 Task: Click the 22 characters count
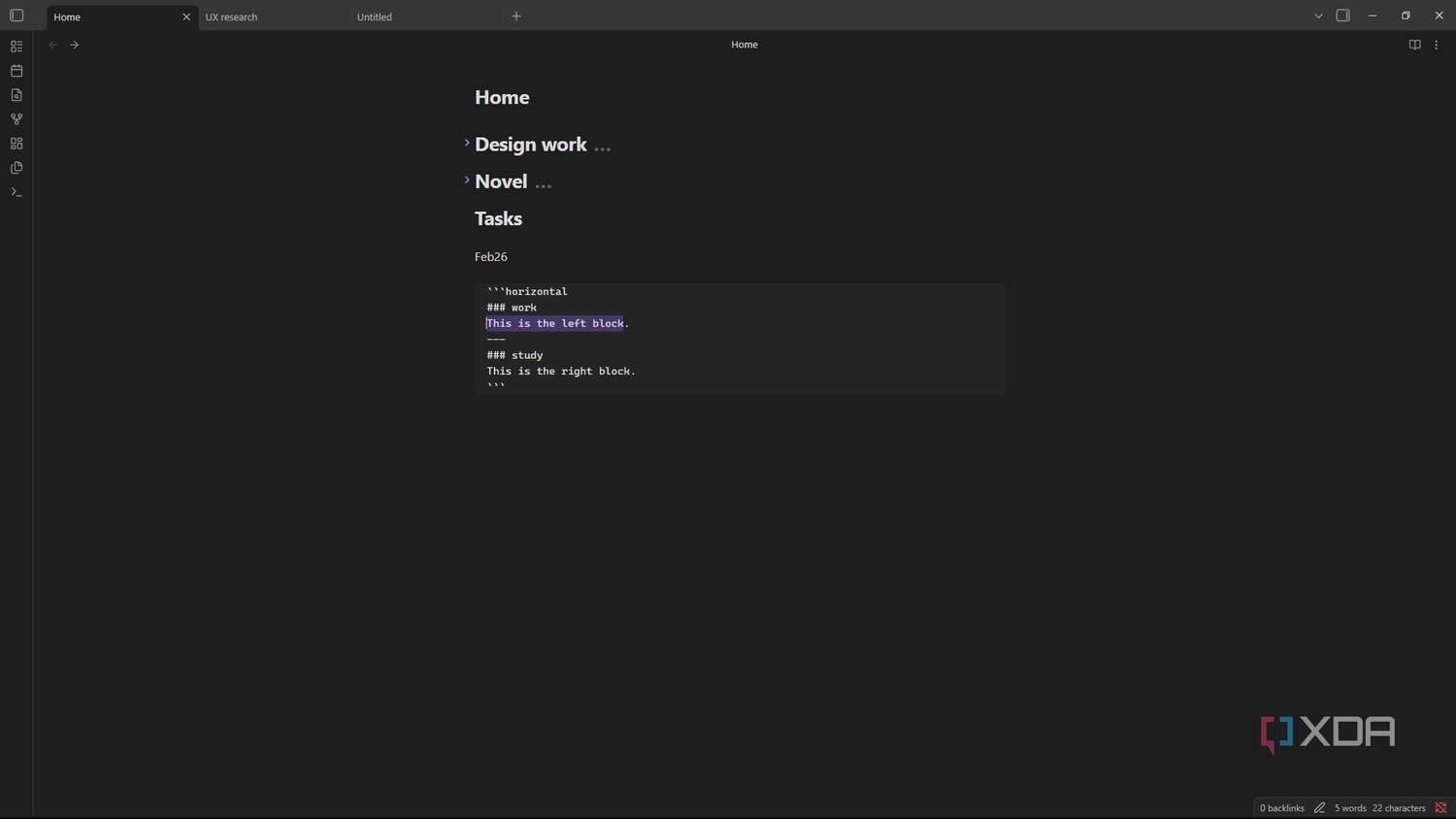[x=1399, y=808]
